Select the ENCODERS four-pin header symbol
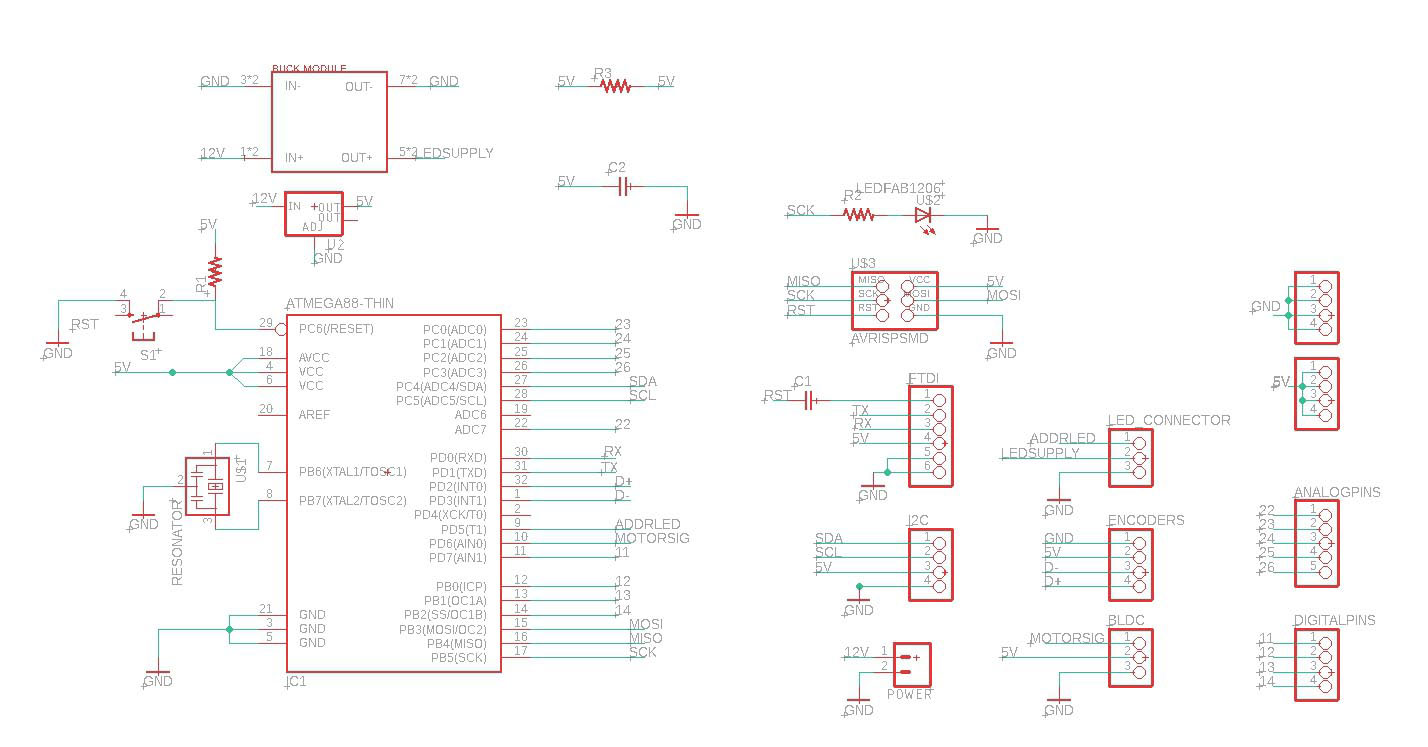The image size is (1428, 747). point(1130,565)
